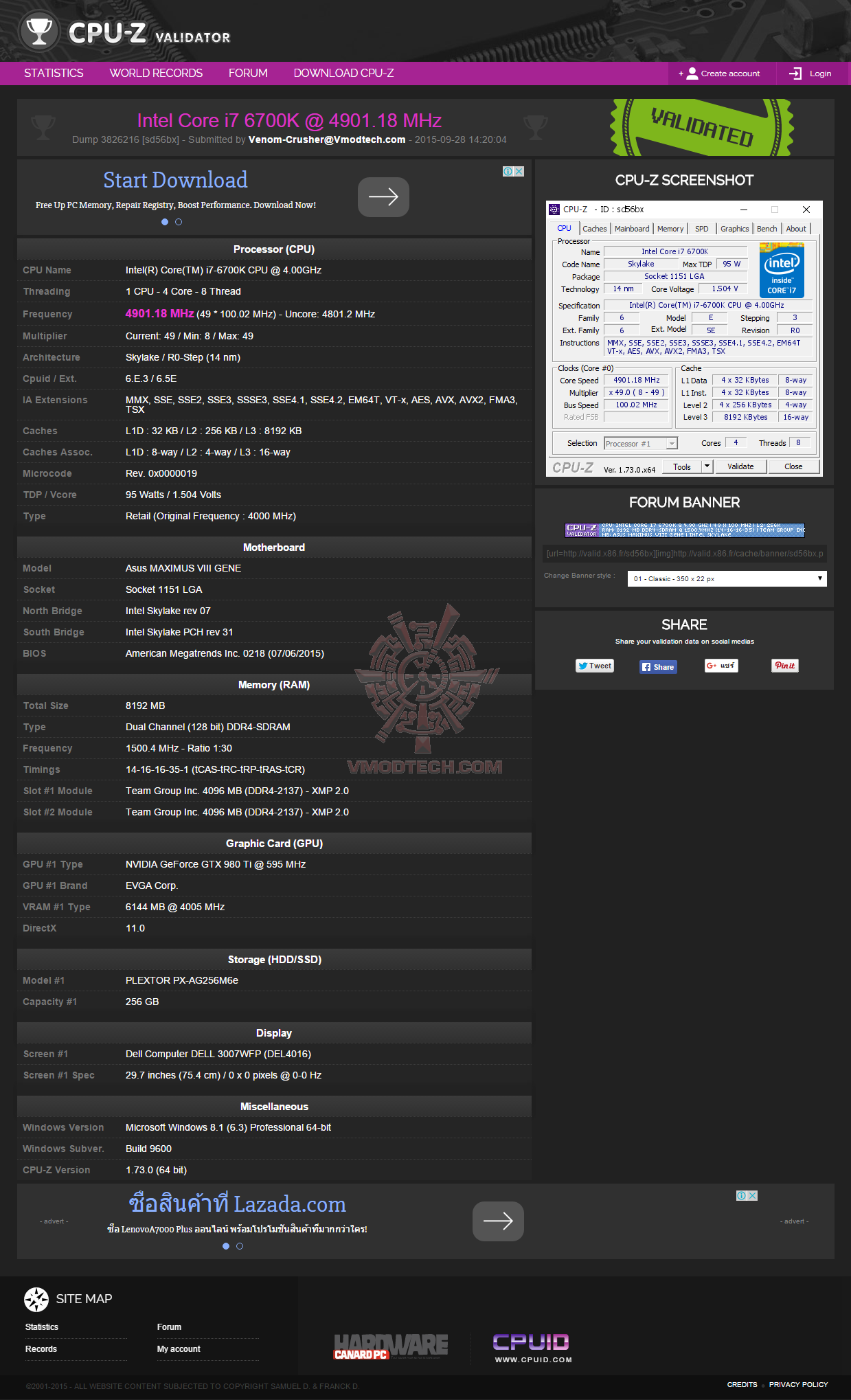Click the Start Download arrow button in the top ad

[383, 197]
